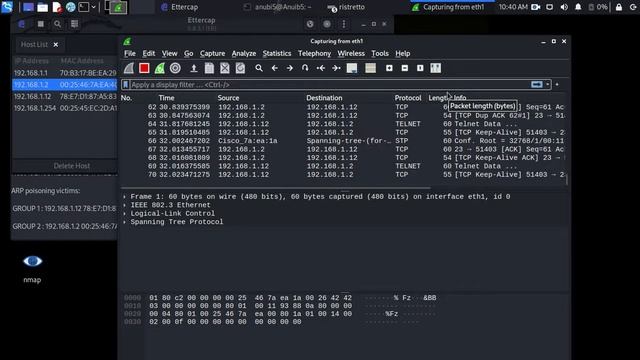Open the Ettercap hosts list icon
Screen dimensions: 640x360
tap(74, 24)
